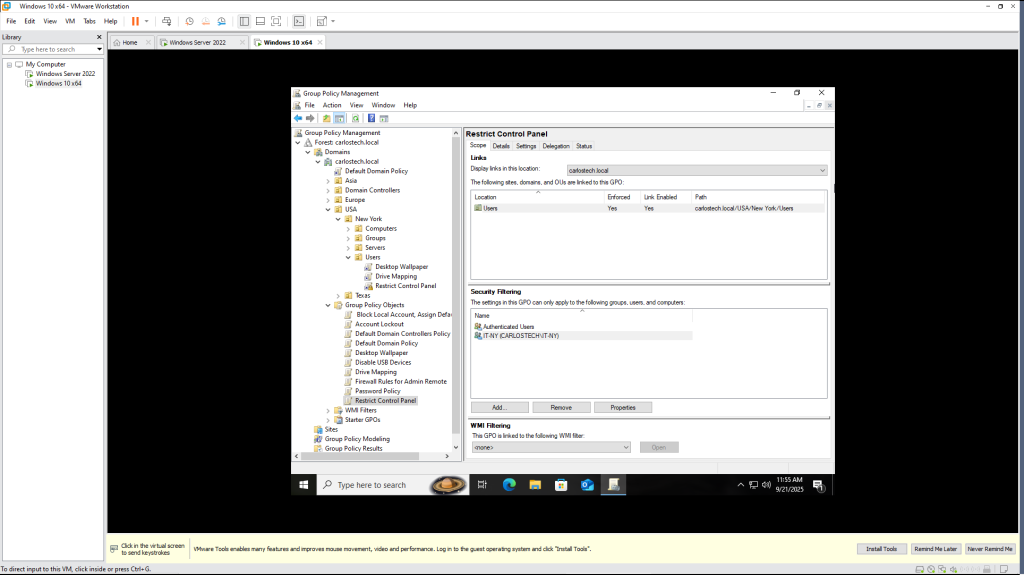The width and height of the screenshot is (1024, 575).
Task: Open the Action menu
Action: (332, 105)
